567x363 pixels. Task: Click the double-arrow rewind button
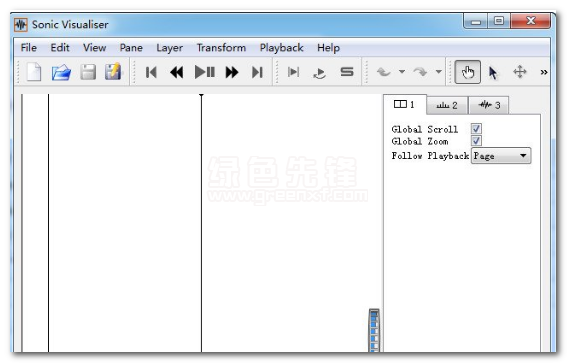(177, 72)
